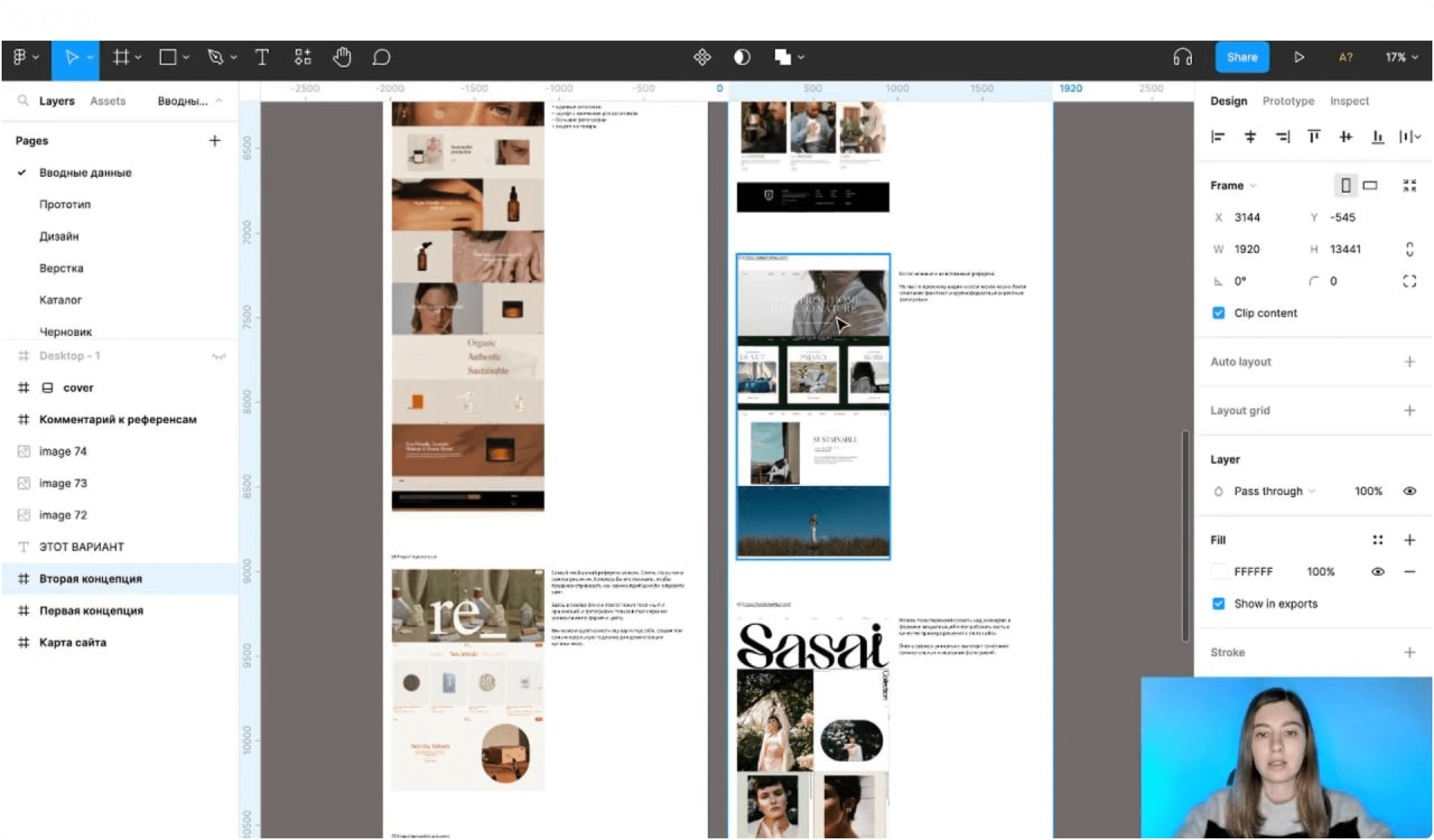Click the width field showing 1920

[1246, 250]
